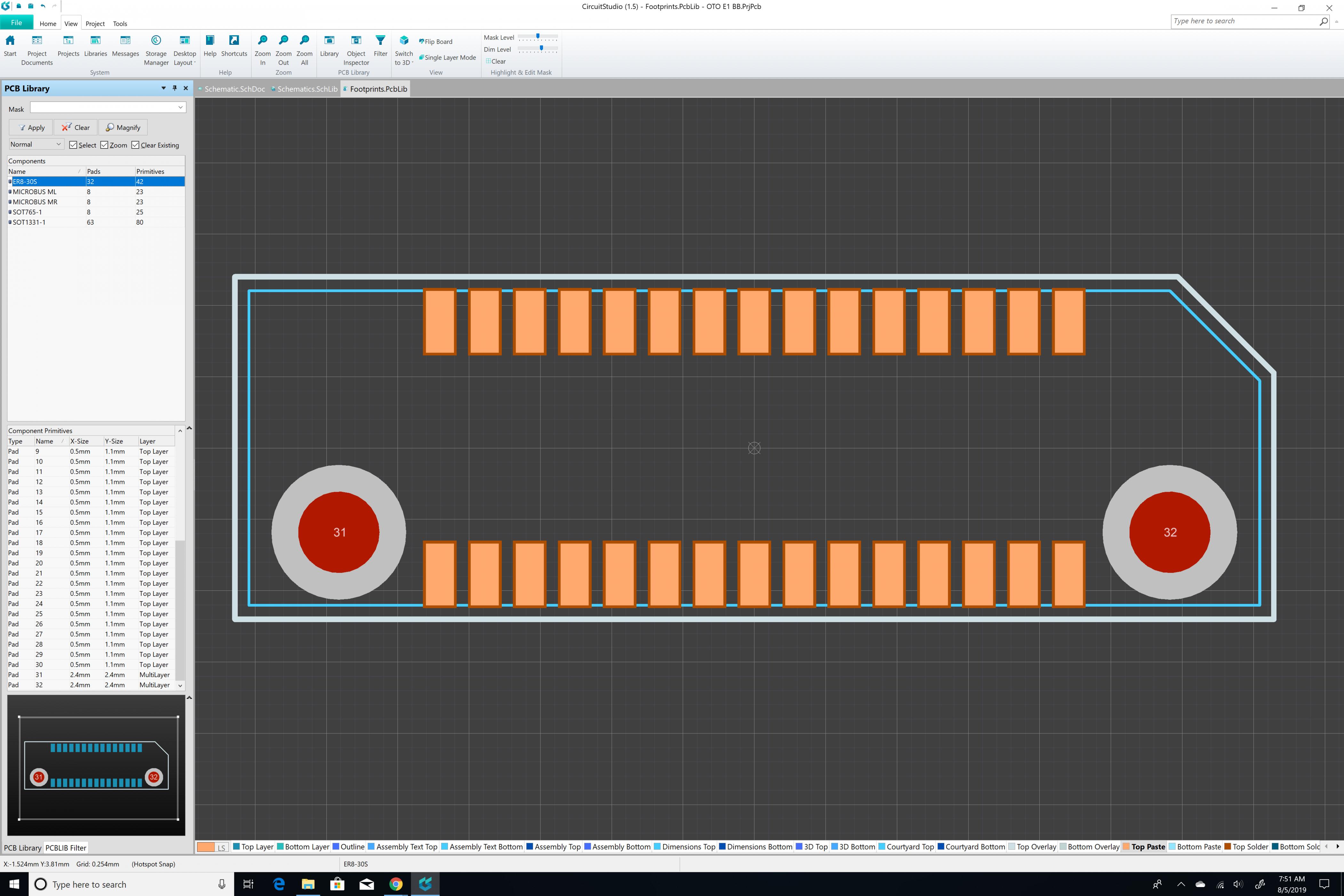Enable Single Layer Mode

pyautogui.click(x=447, y=58)
